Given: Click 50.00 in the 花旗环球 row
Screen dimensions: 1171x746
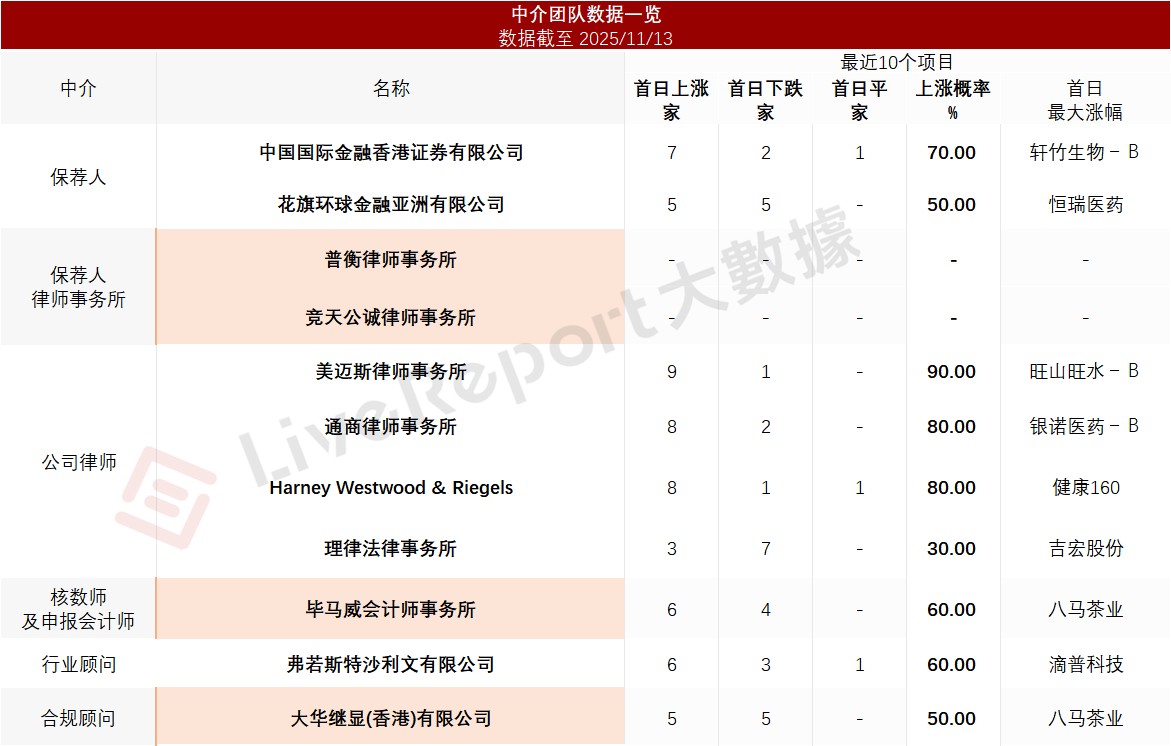Looking at the screenshot, I should [x=951, y=205].
